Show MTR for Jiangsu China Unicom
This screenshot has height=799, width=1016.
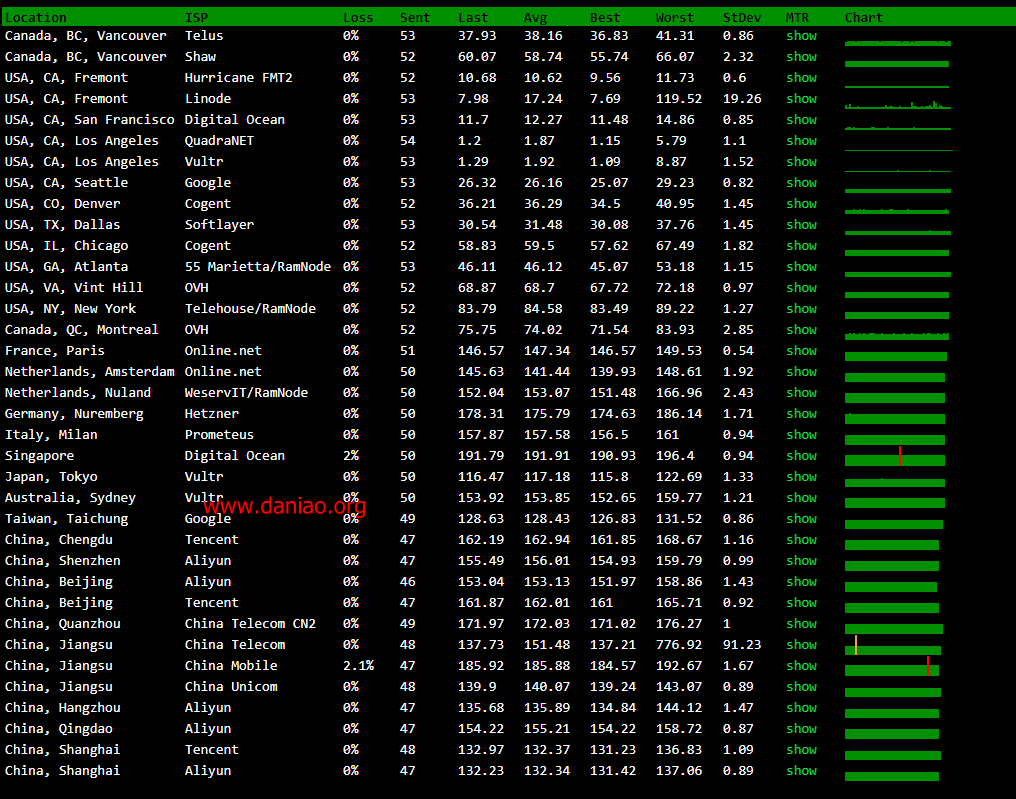click(x=802, y=687)
